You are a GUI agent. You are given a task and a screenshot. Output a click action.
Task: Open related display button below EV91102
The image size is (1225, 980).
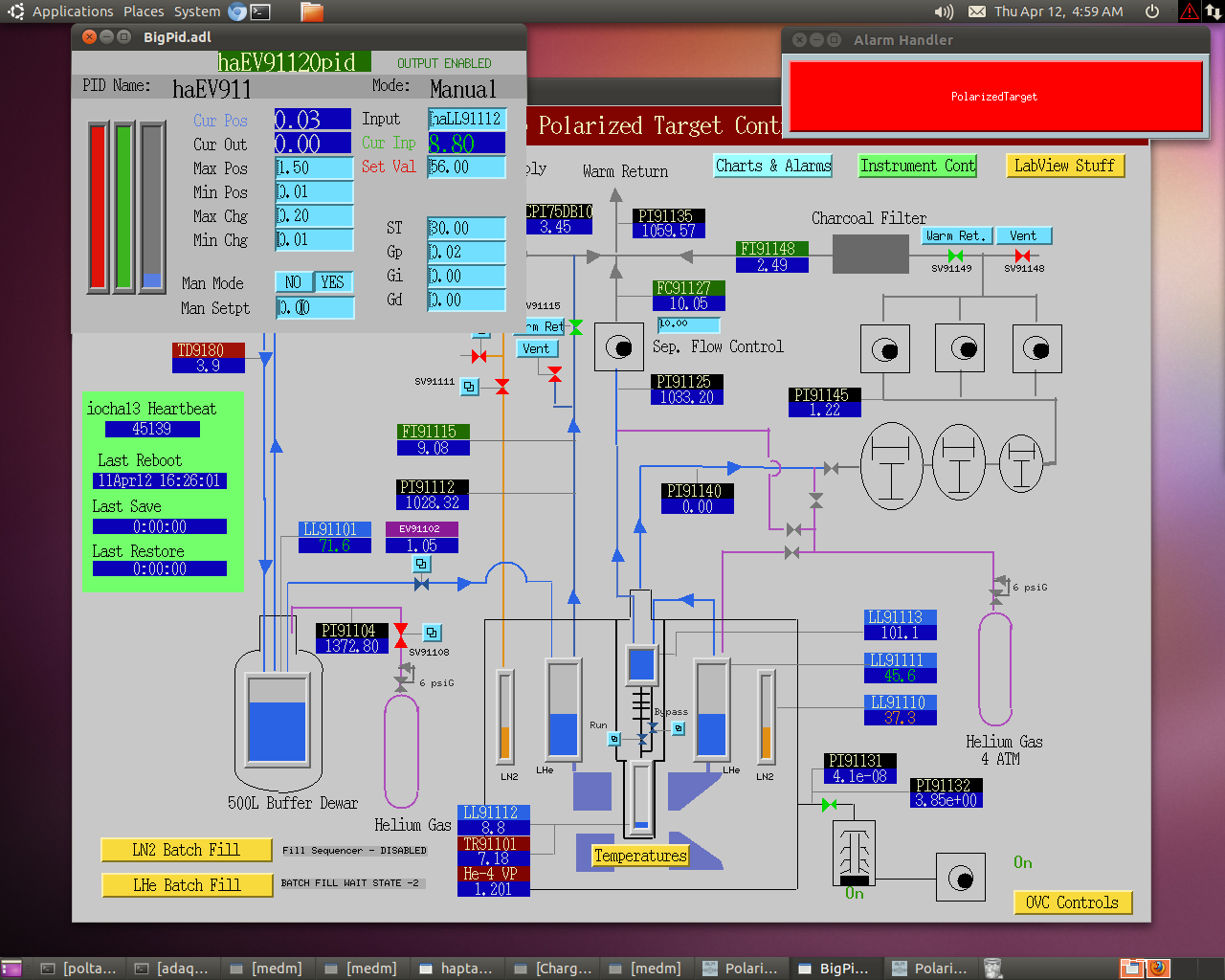[x=421, y=565]
